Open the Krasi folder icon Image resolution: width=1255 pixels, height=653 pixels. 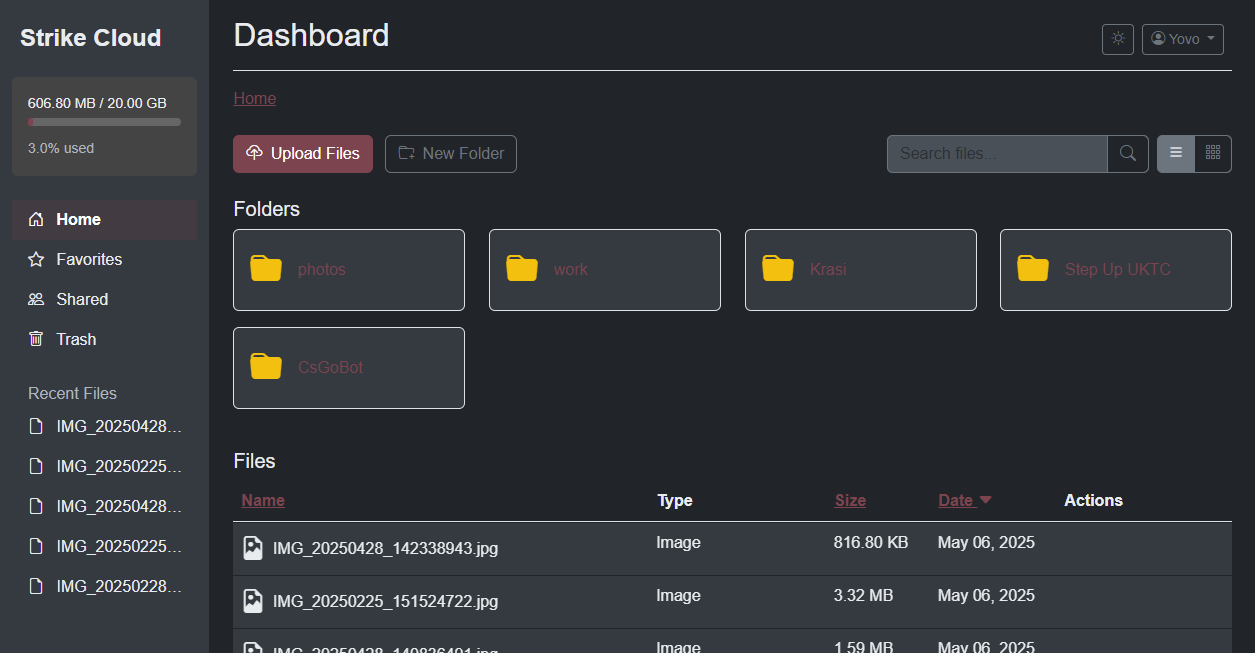coord(778,269)
